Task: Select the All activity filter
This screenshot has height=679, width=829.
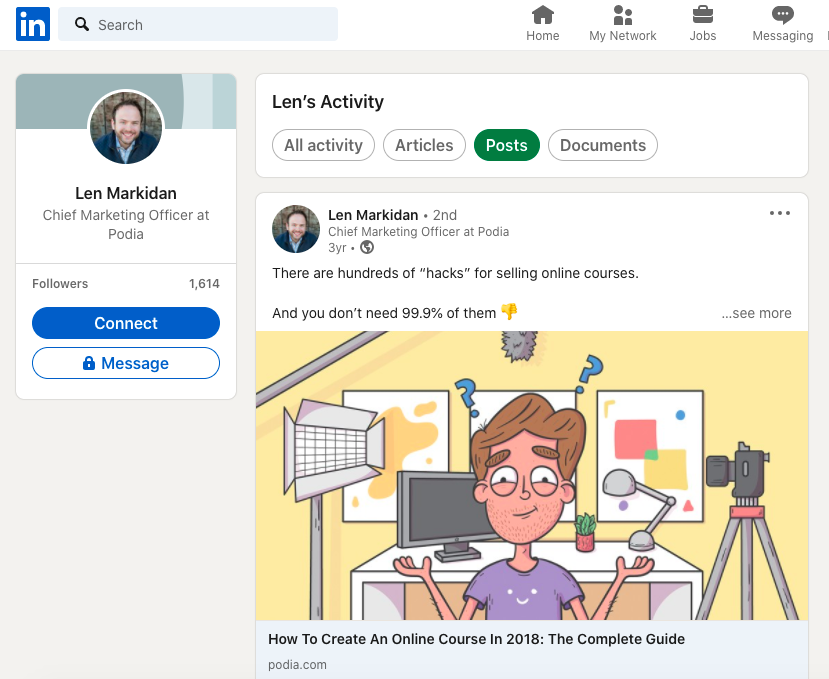Action: (323, 145)
